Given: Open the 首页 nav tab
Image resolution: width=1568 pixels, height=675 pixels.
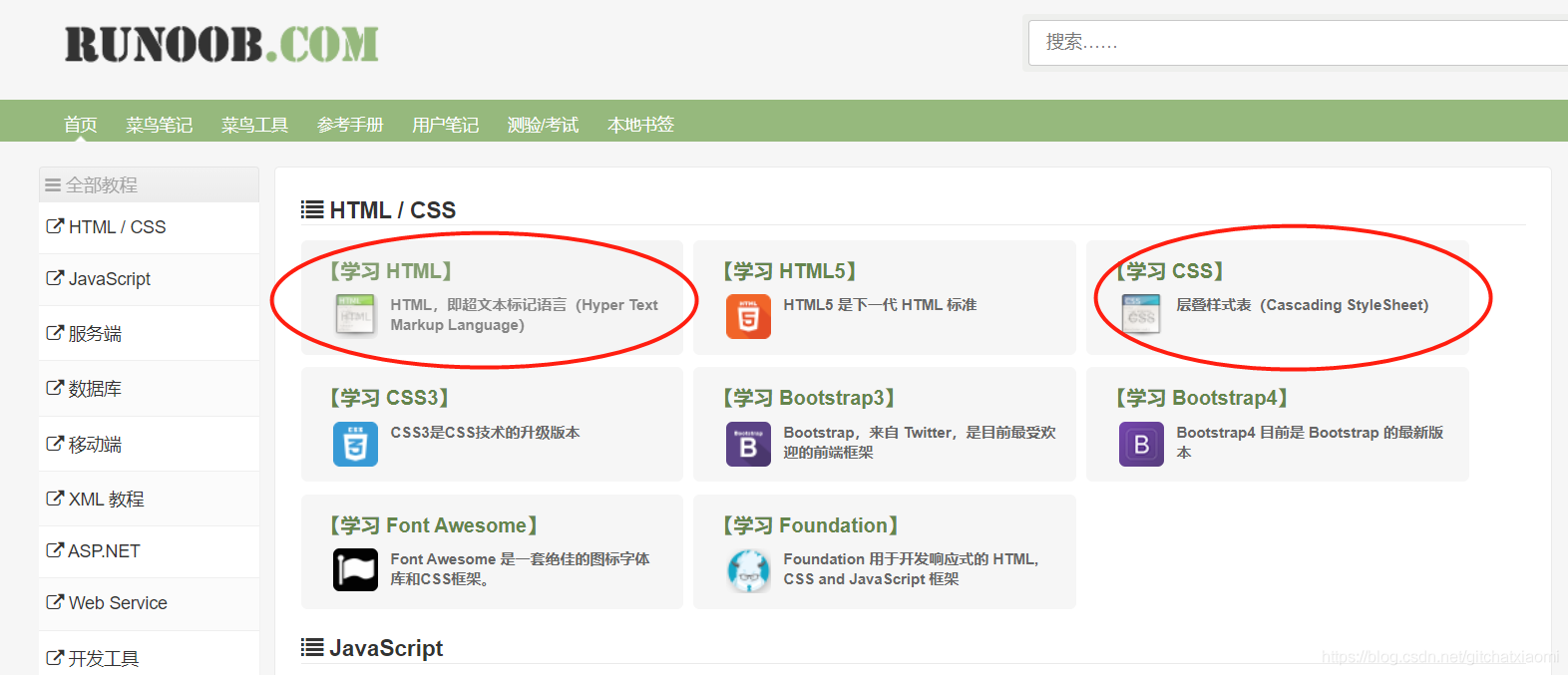Looking at the screenshot, I should (81, 125).
